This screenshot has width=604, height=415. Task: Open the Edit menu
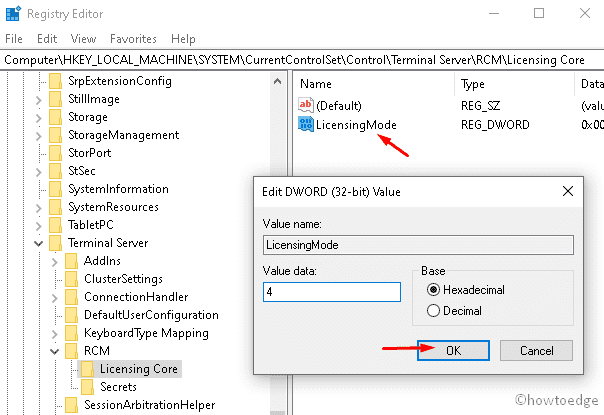[x=45, y=39]
